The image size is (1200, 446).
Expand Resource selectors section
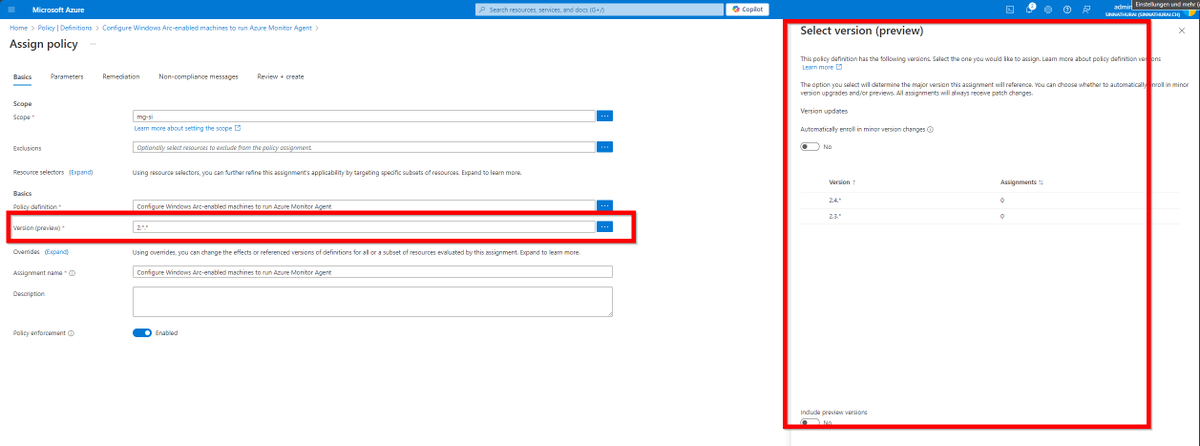(81, 172)
